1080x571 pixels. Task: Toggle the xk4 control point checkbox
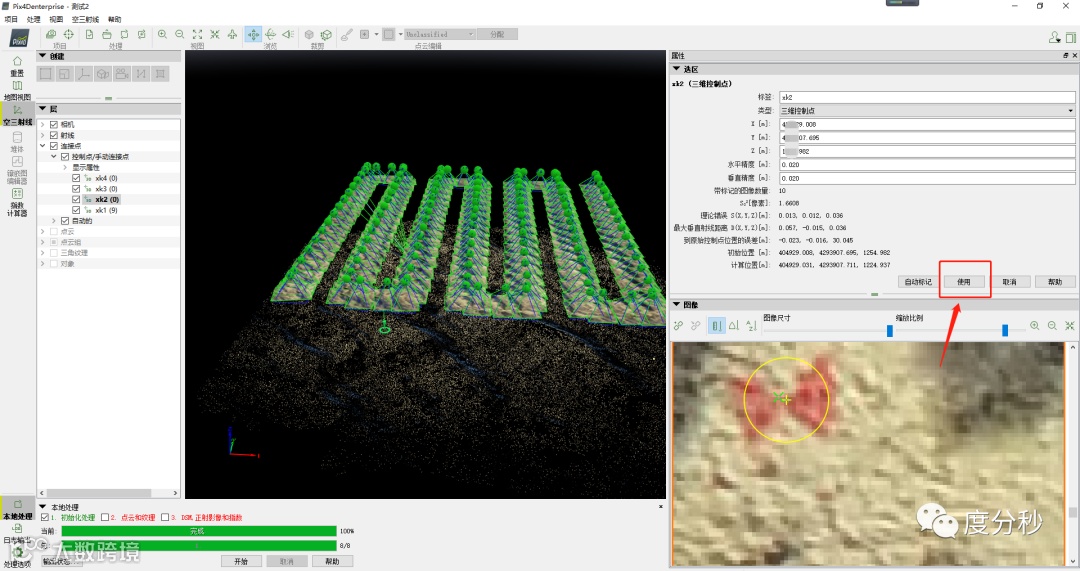pyautogui.click(x=76, y=178)
